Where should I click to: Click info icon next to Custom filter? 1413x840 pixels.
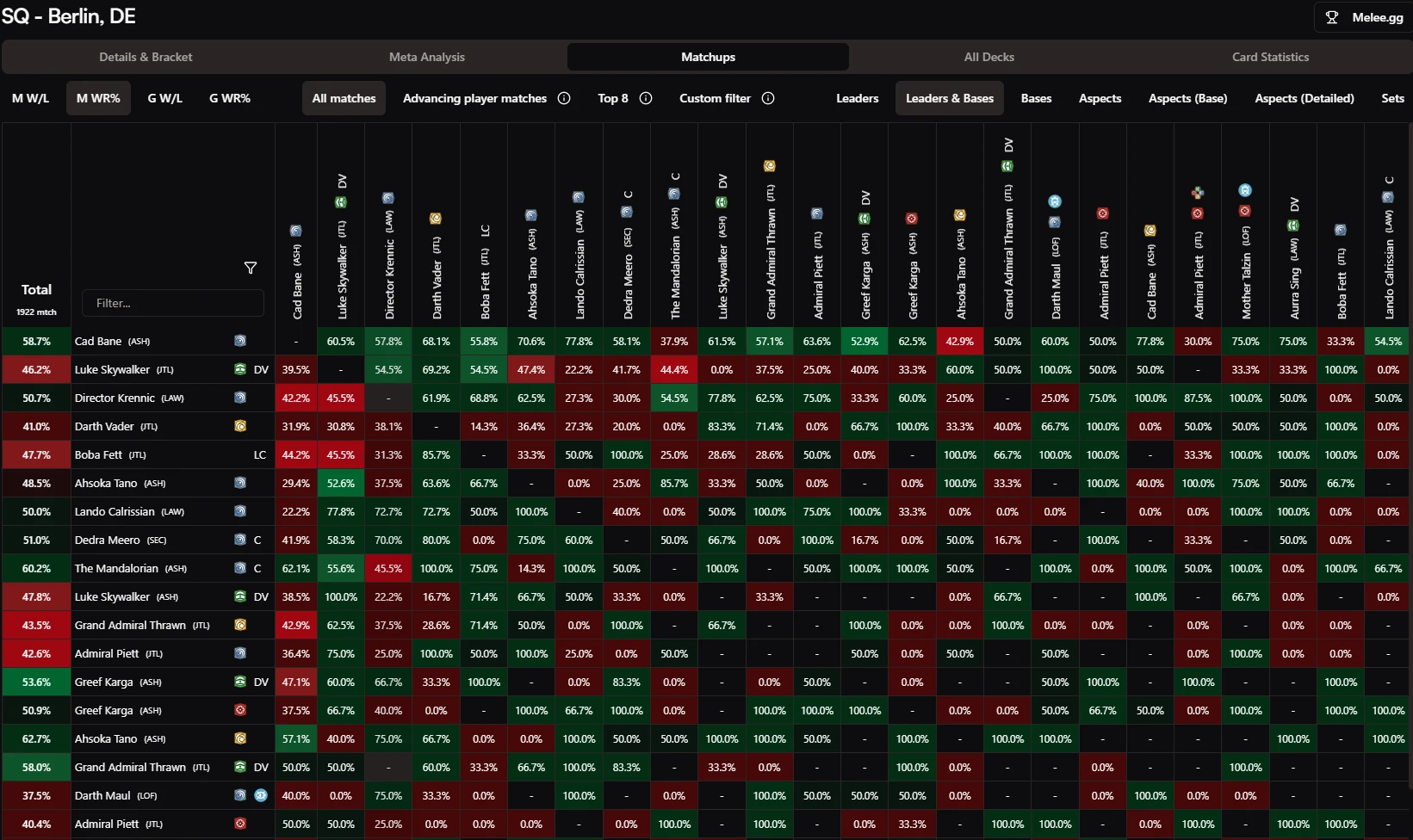768,98
